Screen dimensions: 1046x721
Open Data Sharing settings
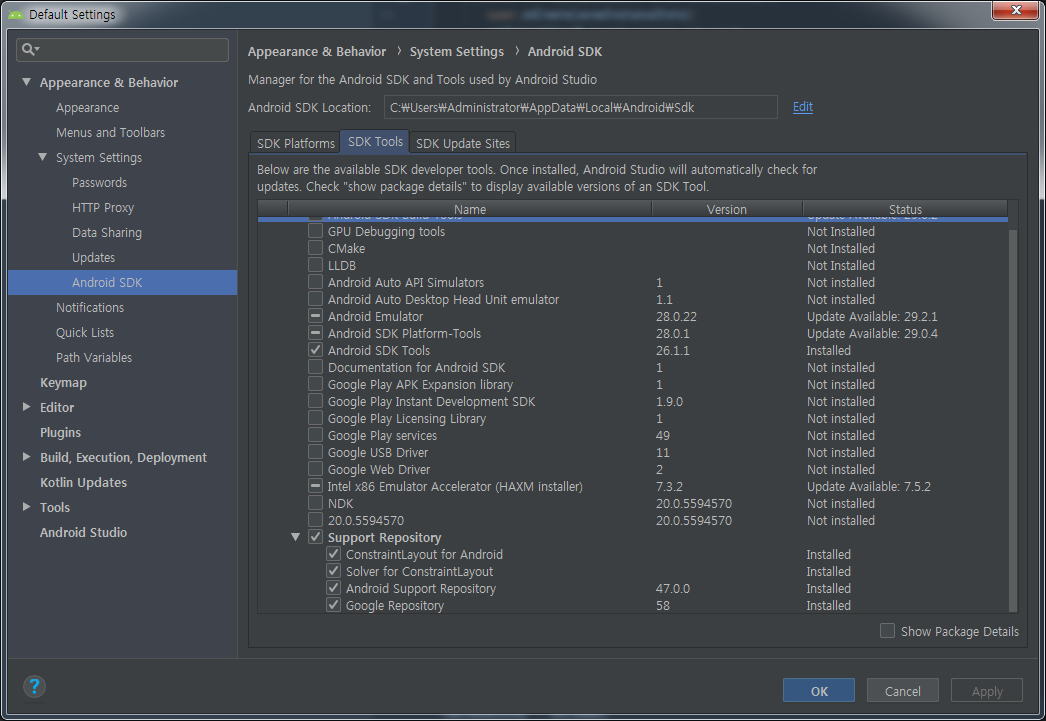pyautogui.click(x=107, y=232)
